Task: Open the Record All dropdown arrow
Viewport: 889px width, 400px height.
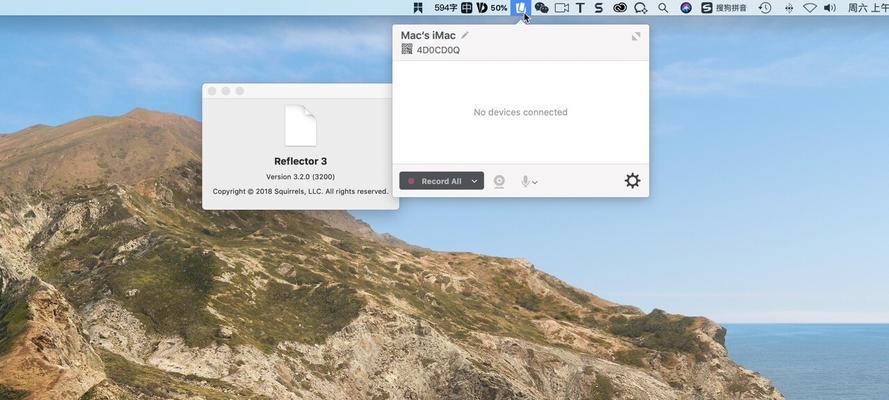Action: tap(475, 181)
